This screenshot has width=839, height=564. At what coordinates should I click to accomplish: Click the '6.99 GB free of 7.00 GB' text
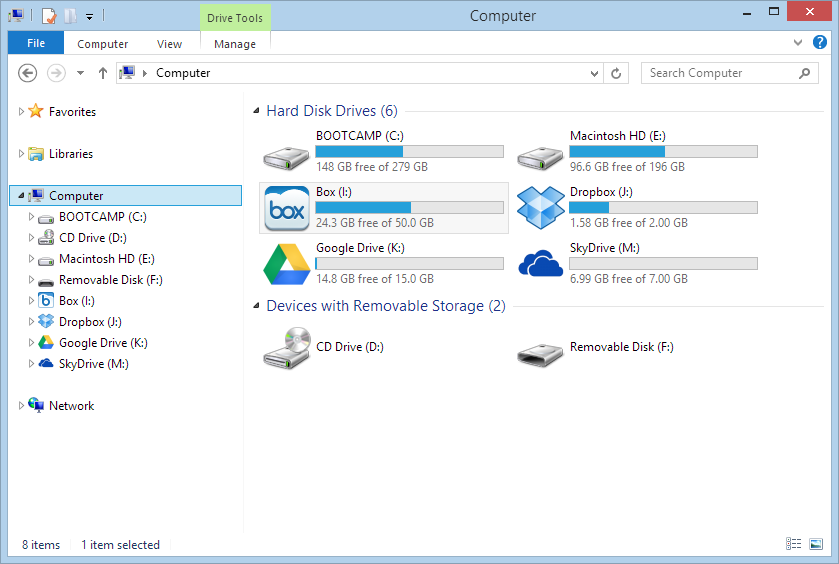coord(629,279)
